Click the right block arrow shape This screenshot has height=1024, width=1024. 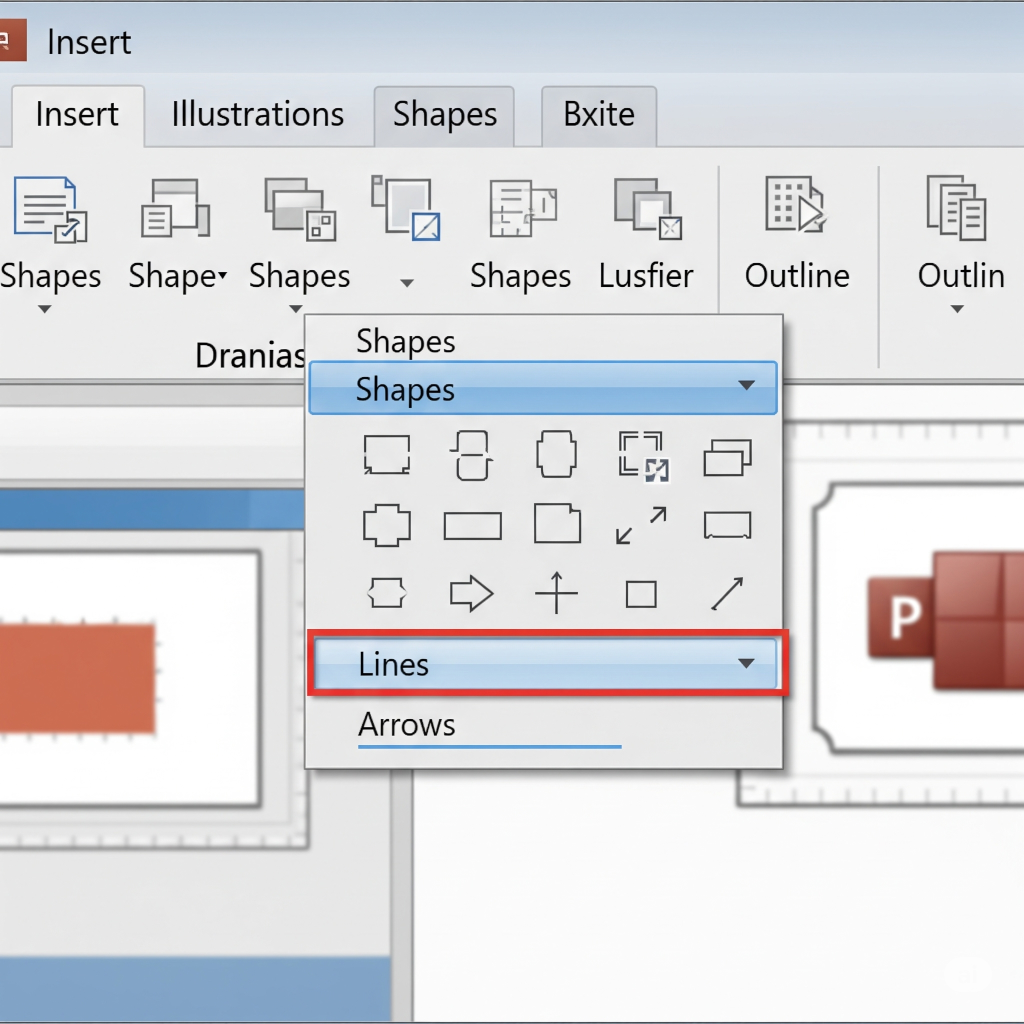pyautogui.click(x=471, y=595)
